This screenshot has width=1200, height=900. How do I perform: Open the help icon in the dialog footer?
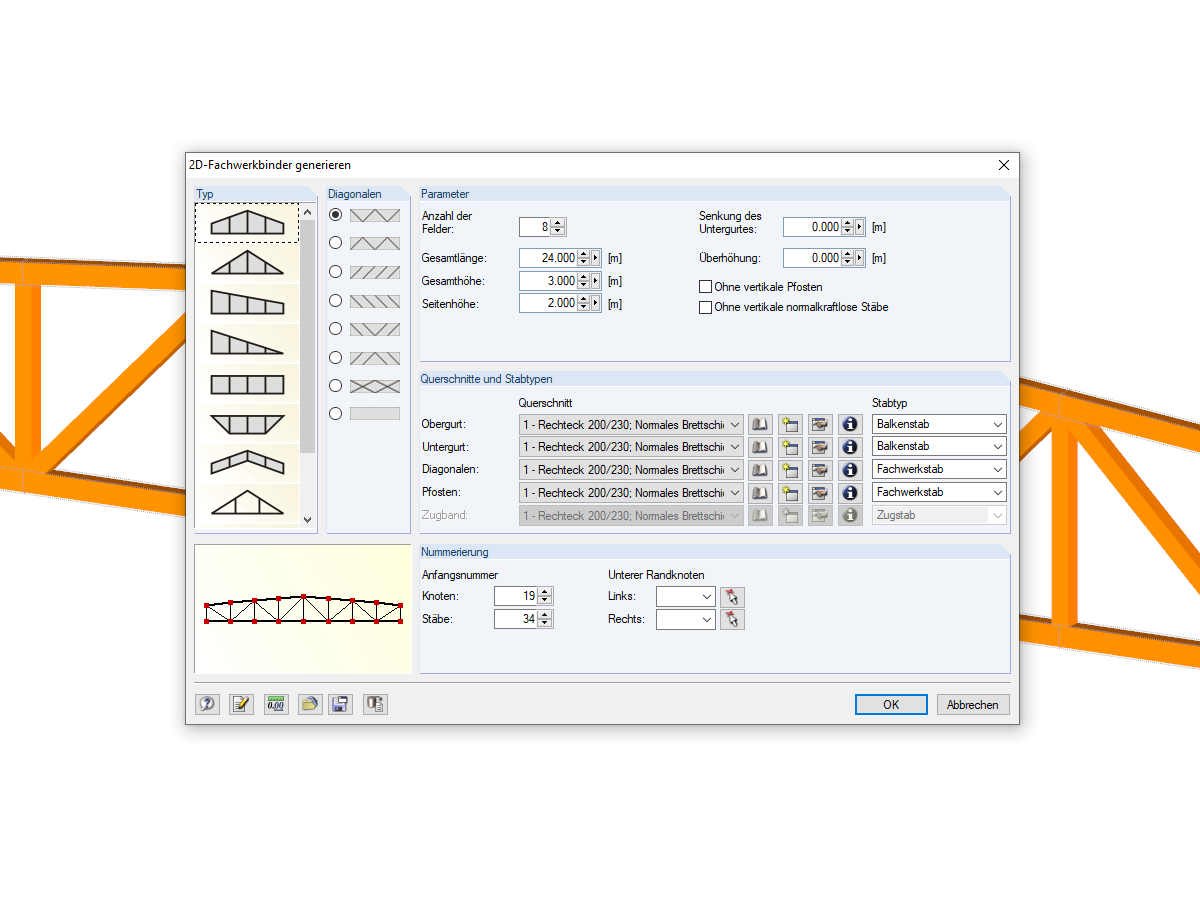207,704
